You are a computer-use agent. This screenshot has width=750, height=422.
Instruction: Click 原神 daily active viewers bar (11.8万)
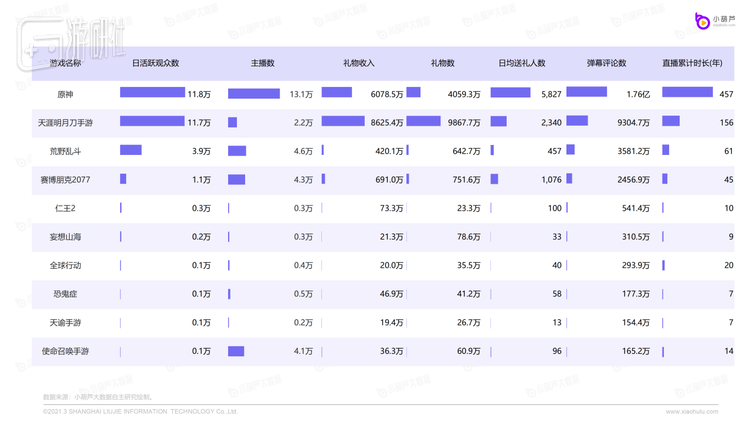[x=152, y=93]
